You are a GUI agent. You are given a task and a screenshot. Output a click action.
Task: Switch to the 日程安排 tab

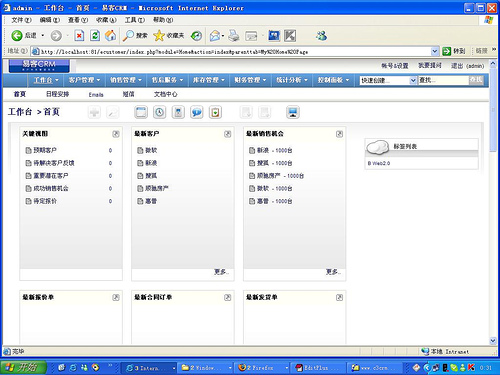click(x=57, y=94)
